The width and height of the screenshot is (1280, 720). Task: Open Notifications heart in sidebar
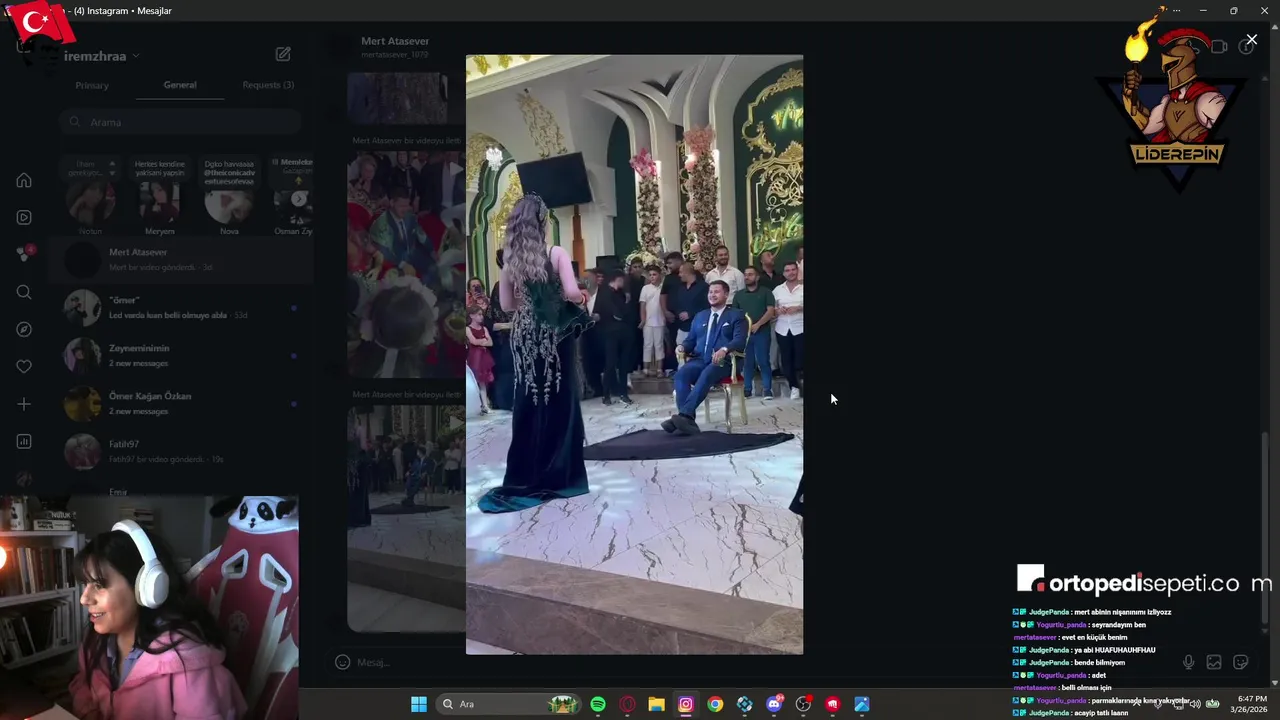[x=24, y=366]
